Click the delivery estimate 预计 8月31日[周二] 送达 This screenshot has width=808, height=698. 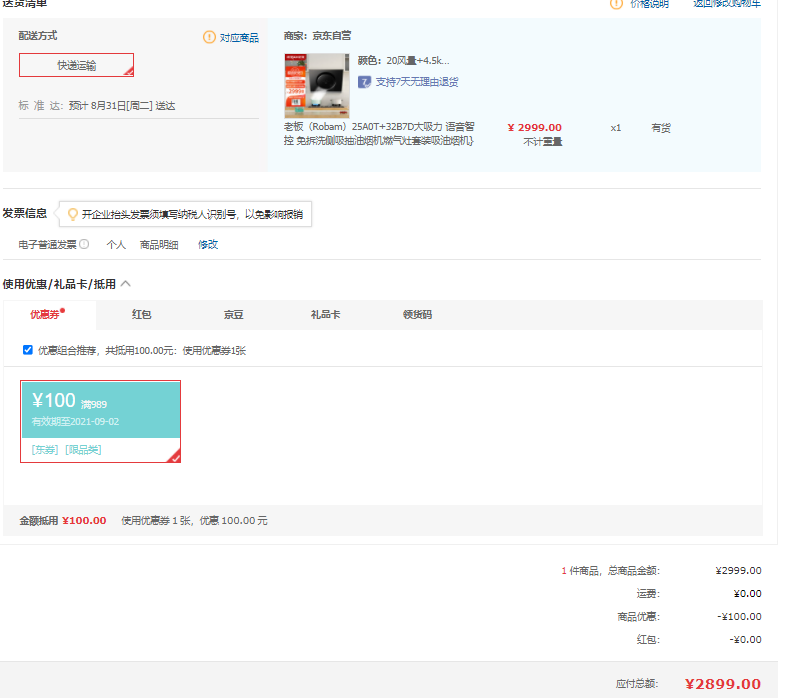tap(122, 106)
